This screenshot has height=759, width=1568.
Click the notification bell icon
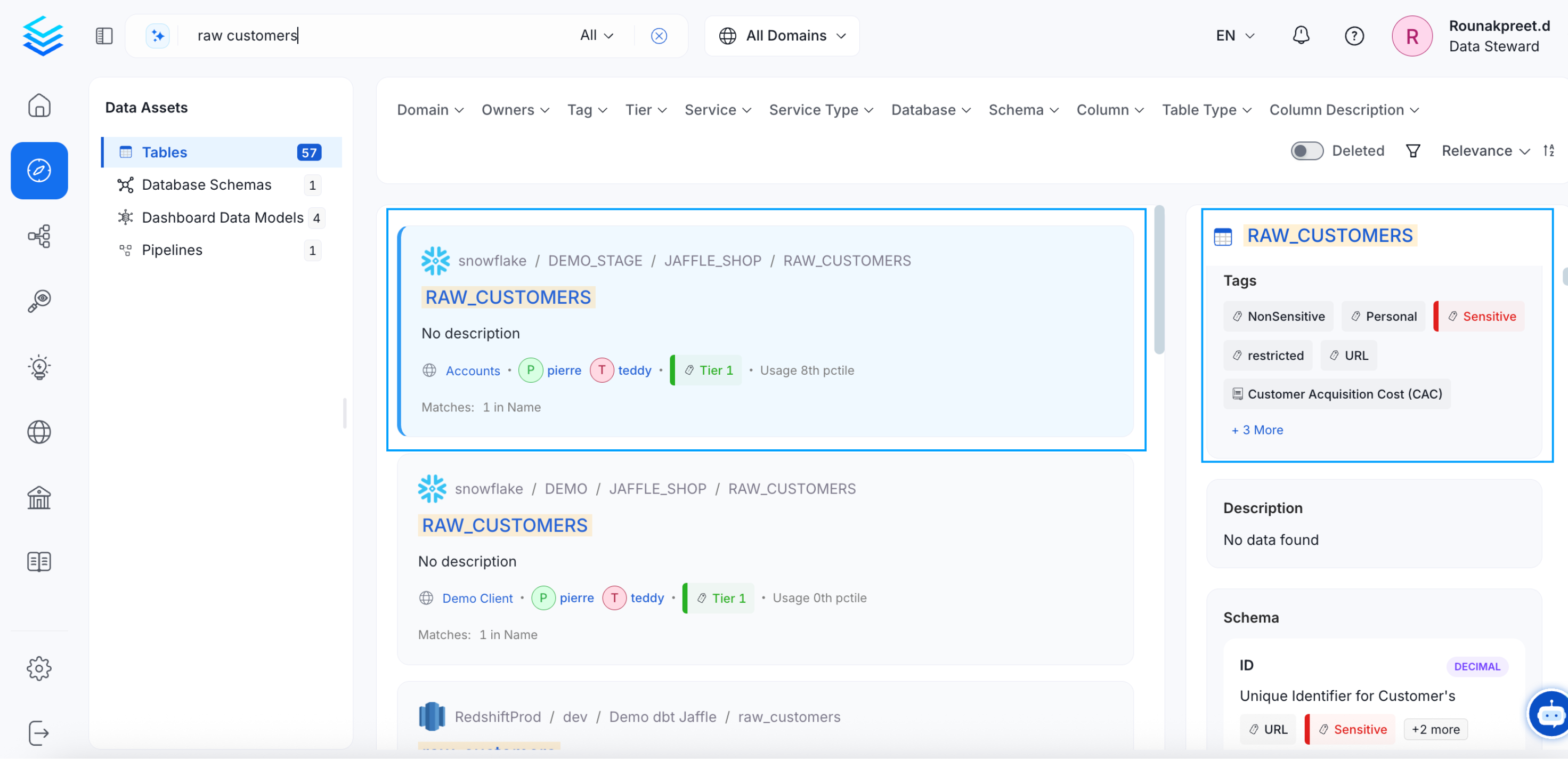(1301, 35)
